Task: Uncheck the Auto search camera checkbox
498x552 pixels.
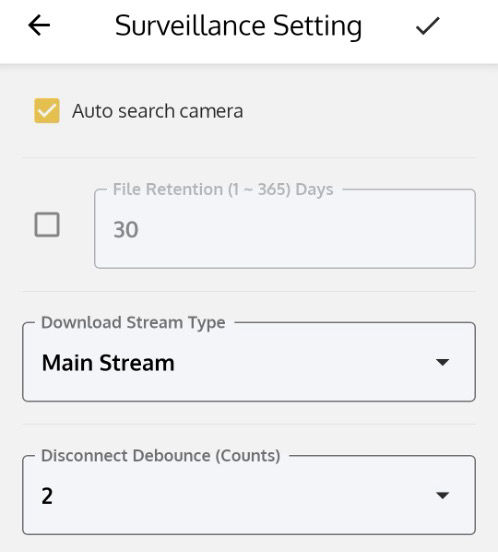Action: 47,111
